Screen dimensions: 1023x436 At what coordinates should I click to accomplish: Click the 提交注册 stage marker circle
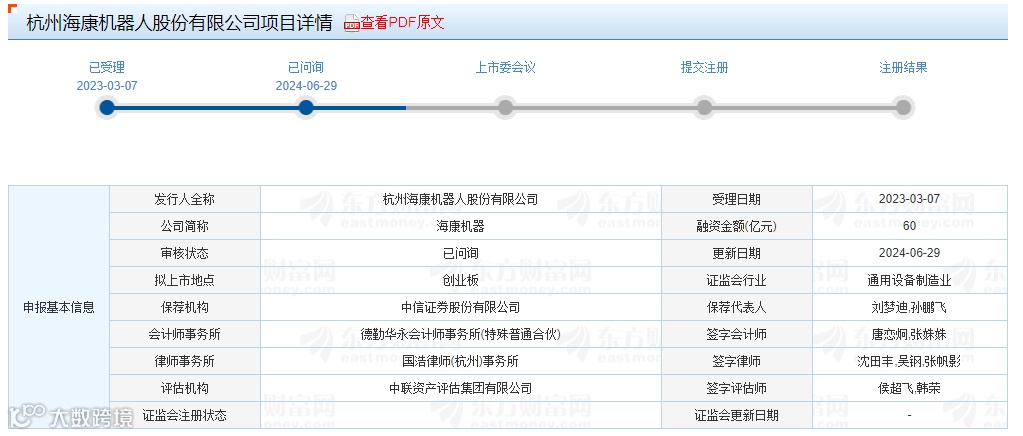(704, 108)
